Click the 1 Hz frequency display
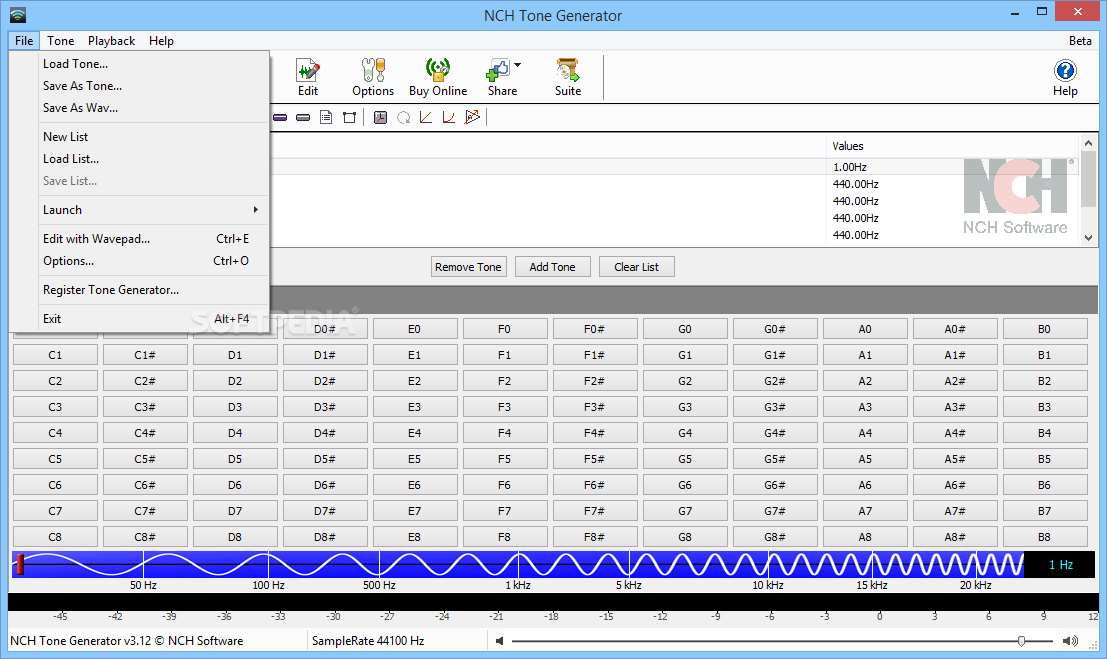The height and width of the screenshot is (659, 1107). pyautogui.click(x=1060, y=564)
